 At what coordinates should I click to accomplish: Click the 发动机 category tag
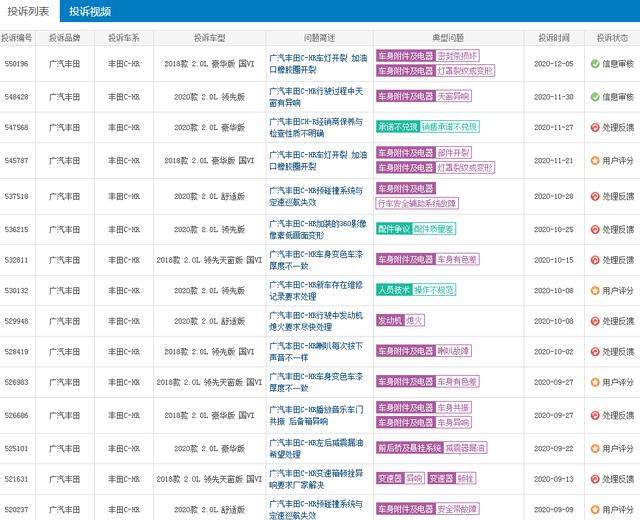[390, 321]
